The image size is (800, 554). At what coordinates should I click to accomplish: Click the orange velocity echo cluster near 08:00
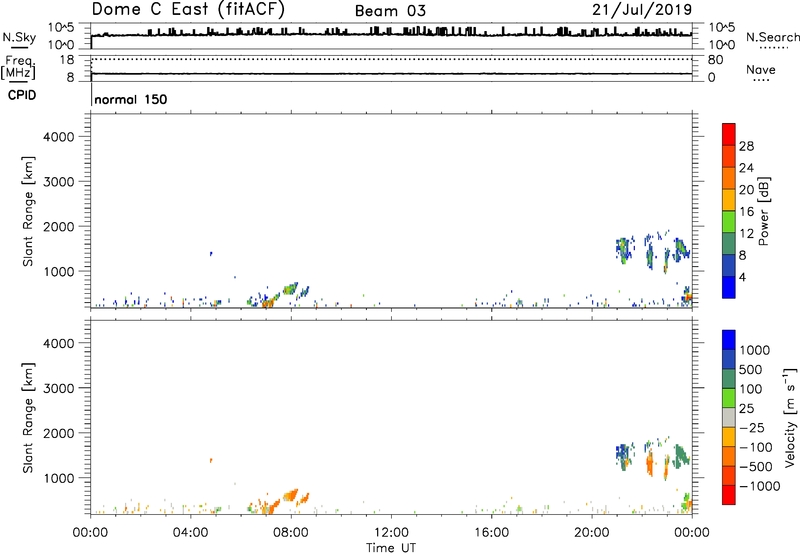(290, 495)
